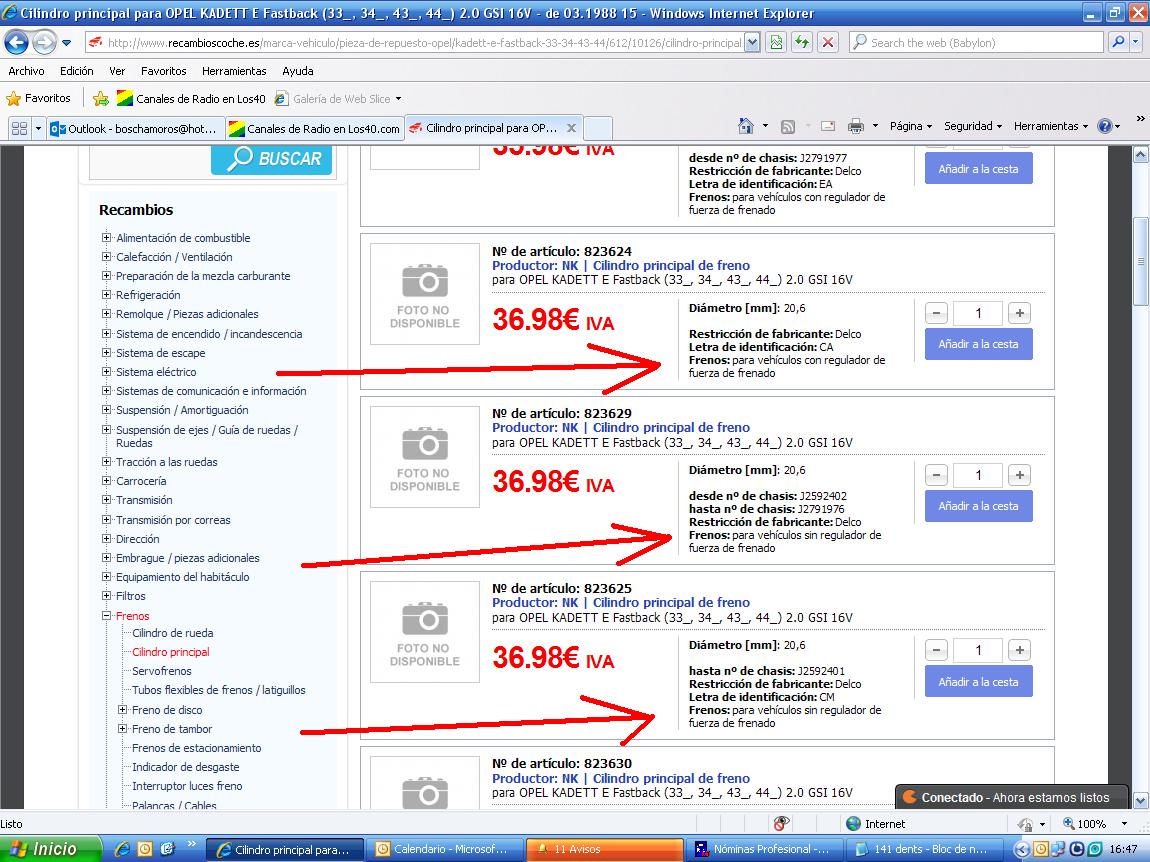Open the Servofrenos subcategory link
Image resolution: width=1150 pixels, height=862 pixels.
click(x=162, y=671)
